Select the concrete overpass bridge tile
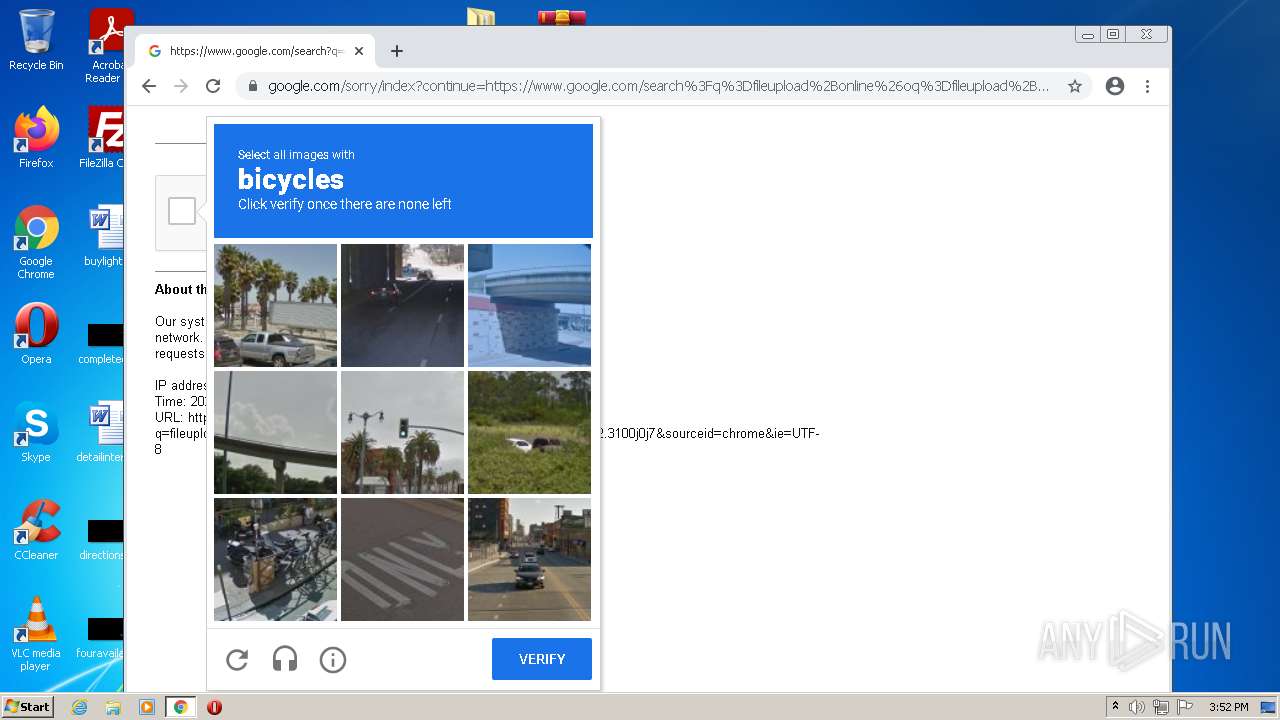The image size is (1280, 720). 529,305
